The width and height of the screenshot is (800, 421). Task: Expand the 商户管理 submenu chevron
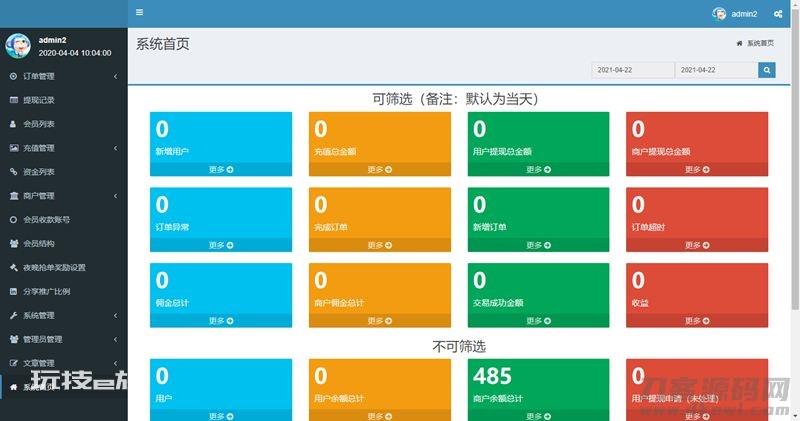tap(115, 196)
